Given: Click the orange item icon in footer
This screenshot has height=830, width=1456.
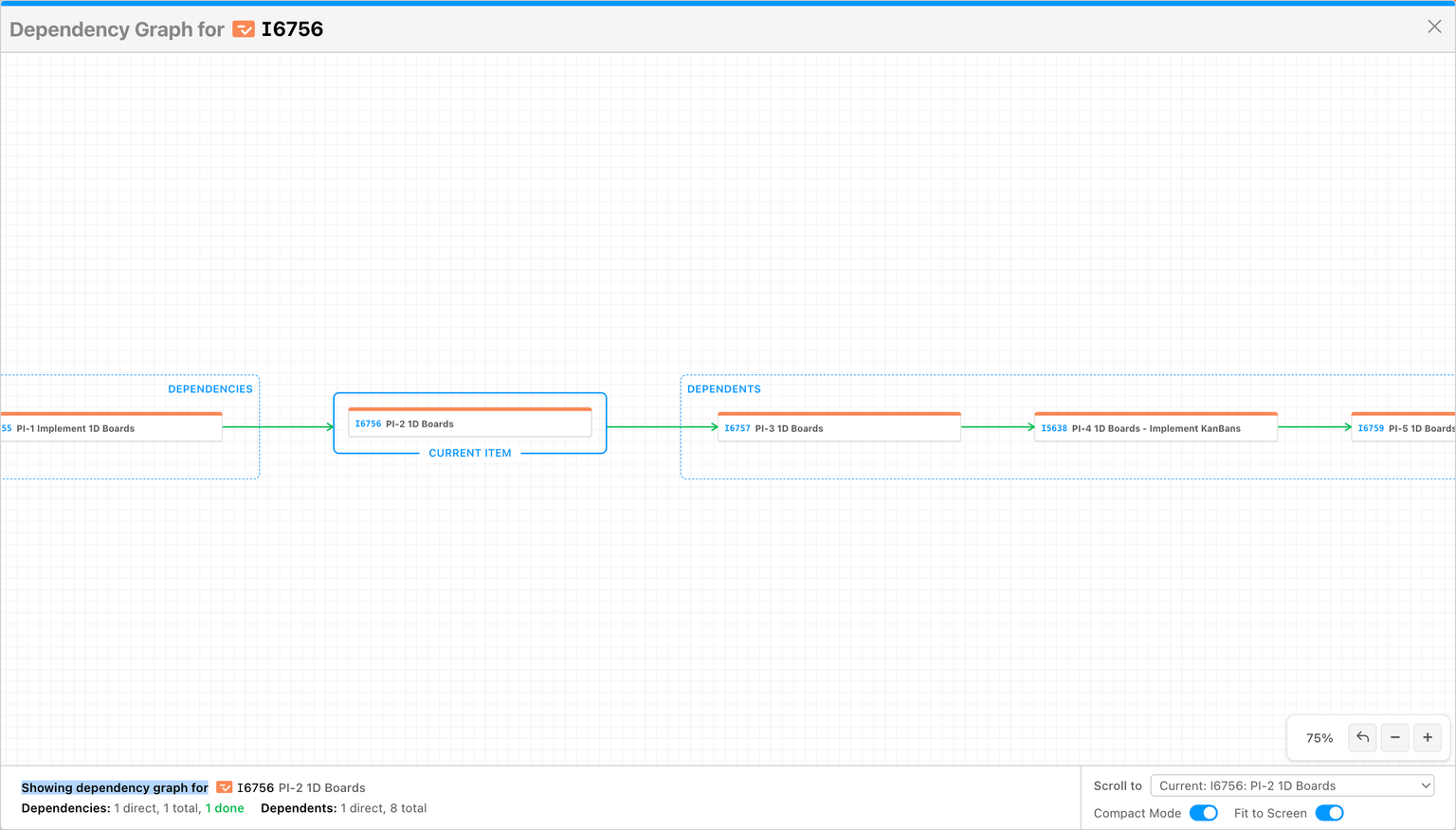Looking at the screenshot, I should coord(225,787).
